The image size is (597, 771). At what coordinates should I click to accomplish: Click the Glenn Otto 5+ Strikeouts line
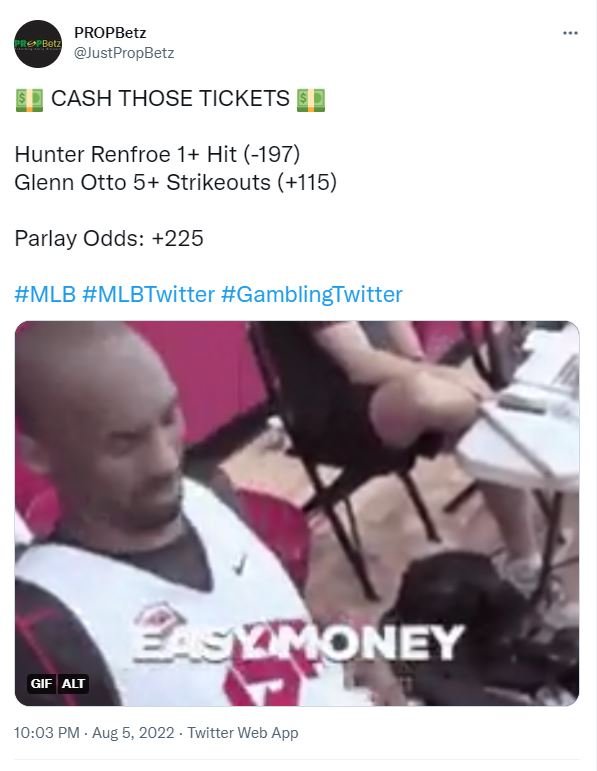click(x=176, y=182)
